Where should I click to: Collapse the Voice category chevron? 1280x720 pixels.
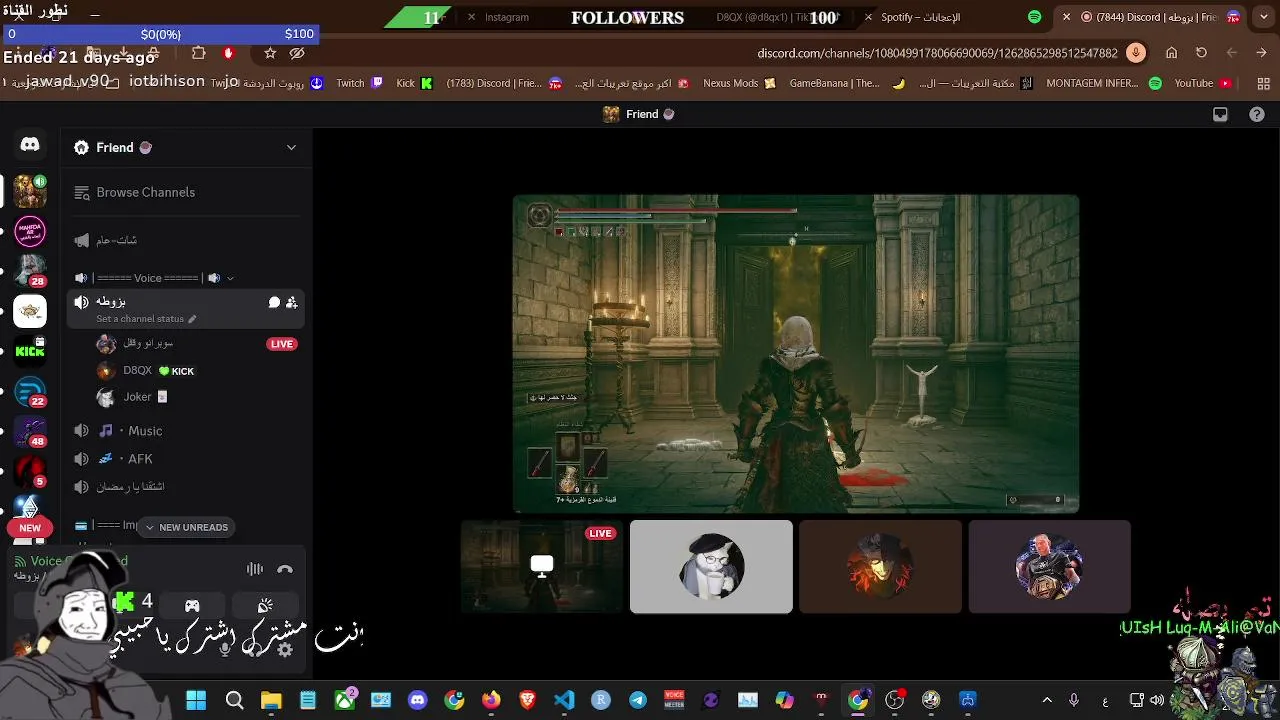tap(230, 278)
